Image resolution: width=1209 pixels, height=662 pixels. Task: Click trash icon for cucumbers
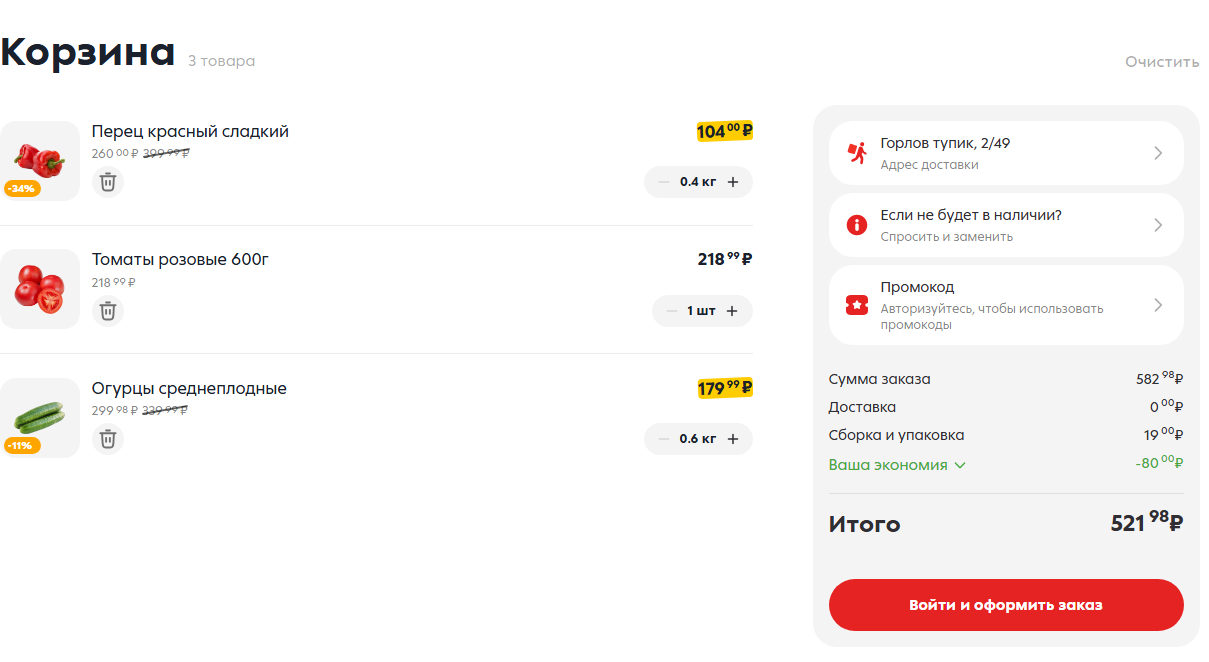coord(108,439)
